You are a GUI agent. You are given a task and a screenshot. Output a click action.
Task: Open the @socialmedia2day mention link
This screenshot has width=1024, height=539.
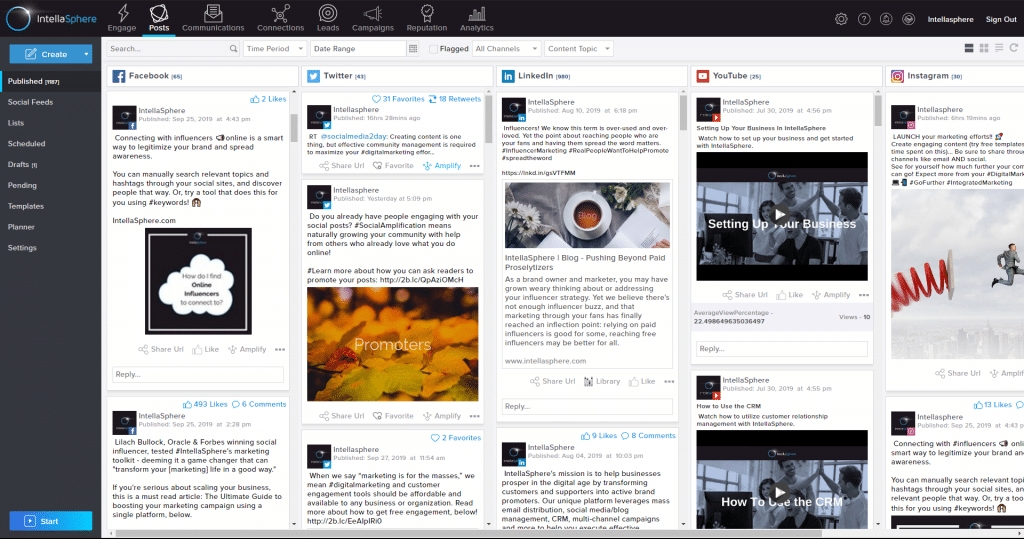click(x=353, y=137)
